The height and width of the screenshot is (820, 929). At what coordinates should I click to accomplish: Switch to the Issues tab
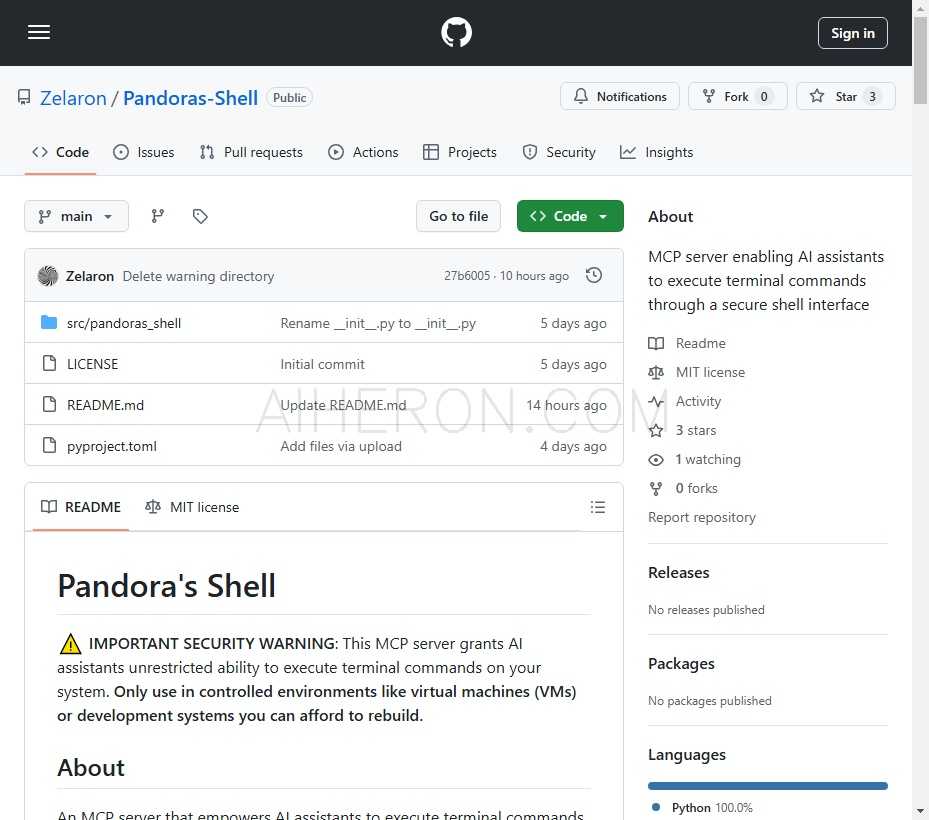coord(144,152)
